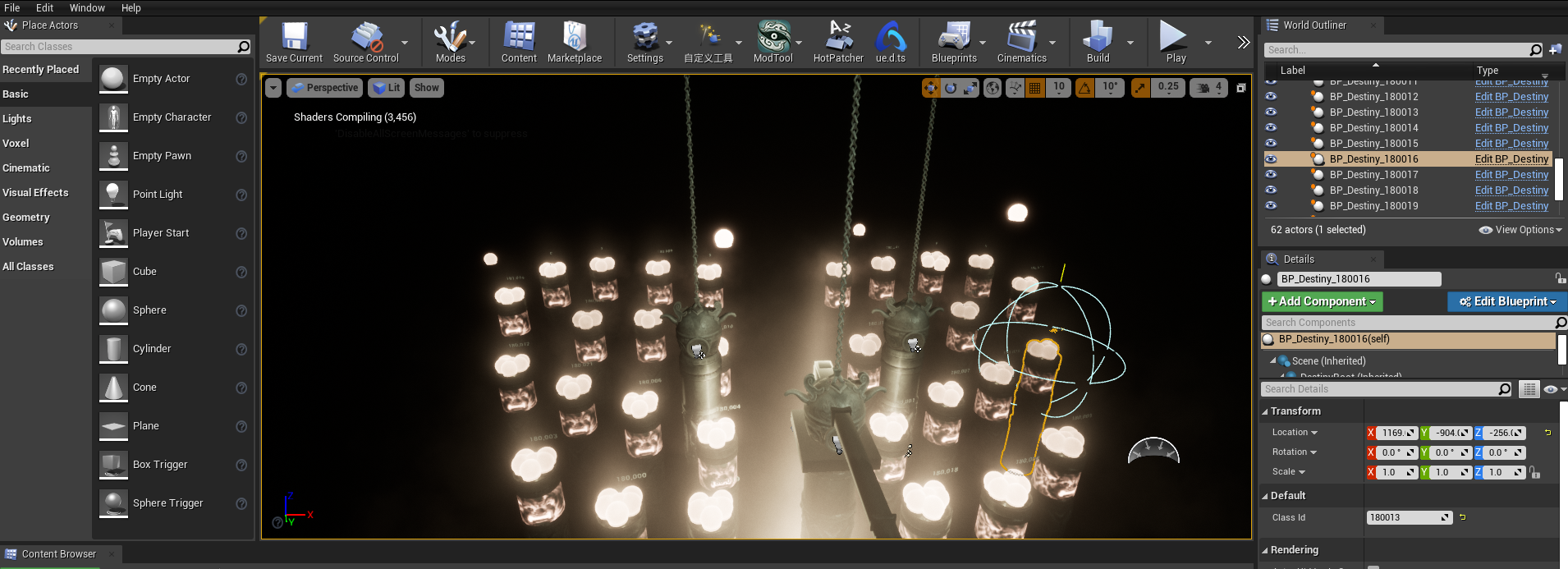The image size is (1568, 569).
Task: Open the Lit view mode button
Action: coord(386,88)
